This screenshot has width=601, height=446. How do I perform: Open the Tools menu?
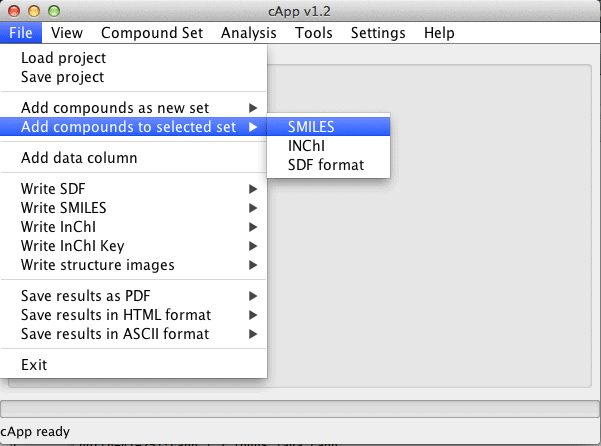(x=314, y=33)
